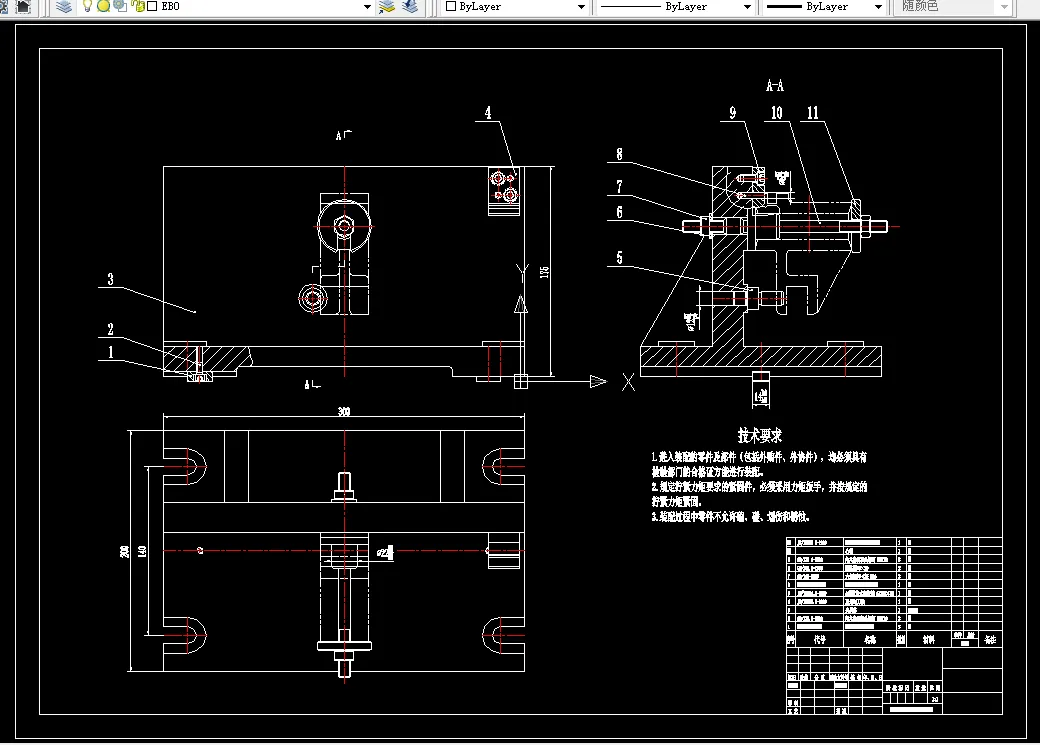Image resolution: width=1040 pixels, height=745 pixels.
Task: Select the 名称 title block header cell
Action: pyautogui.click(x=870, y=640)
